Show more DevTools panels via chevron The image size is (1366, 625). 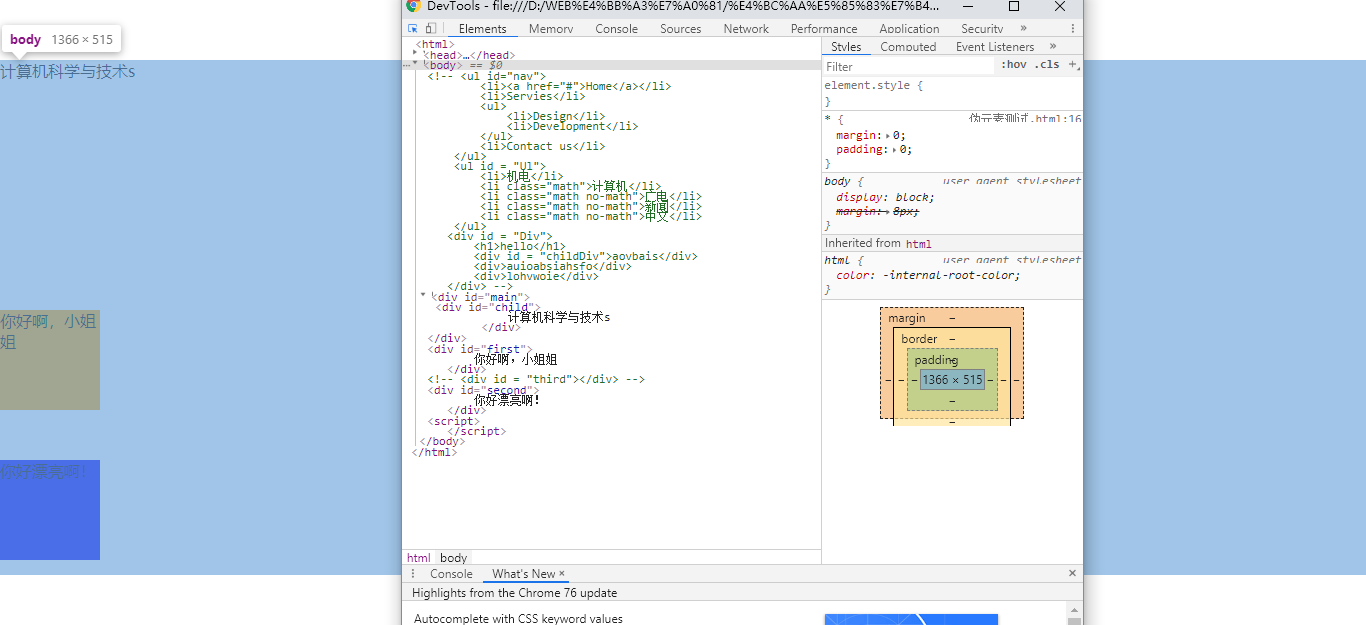(x=1023, y=28)
